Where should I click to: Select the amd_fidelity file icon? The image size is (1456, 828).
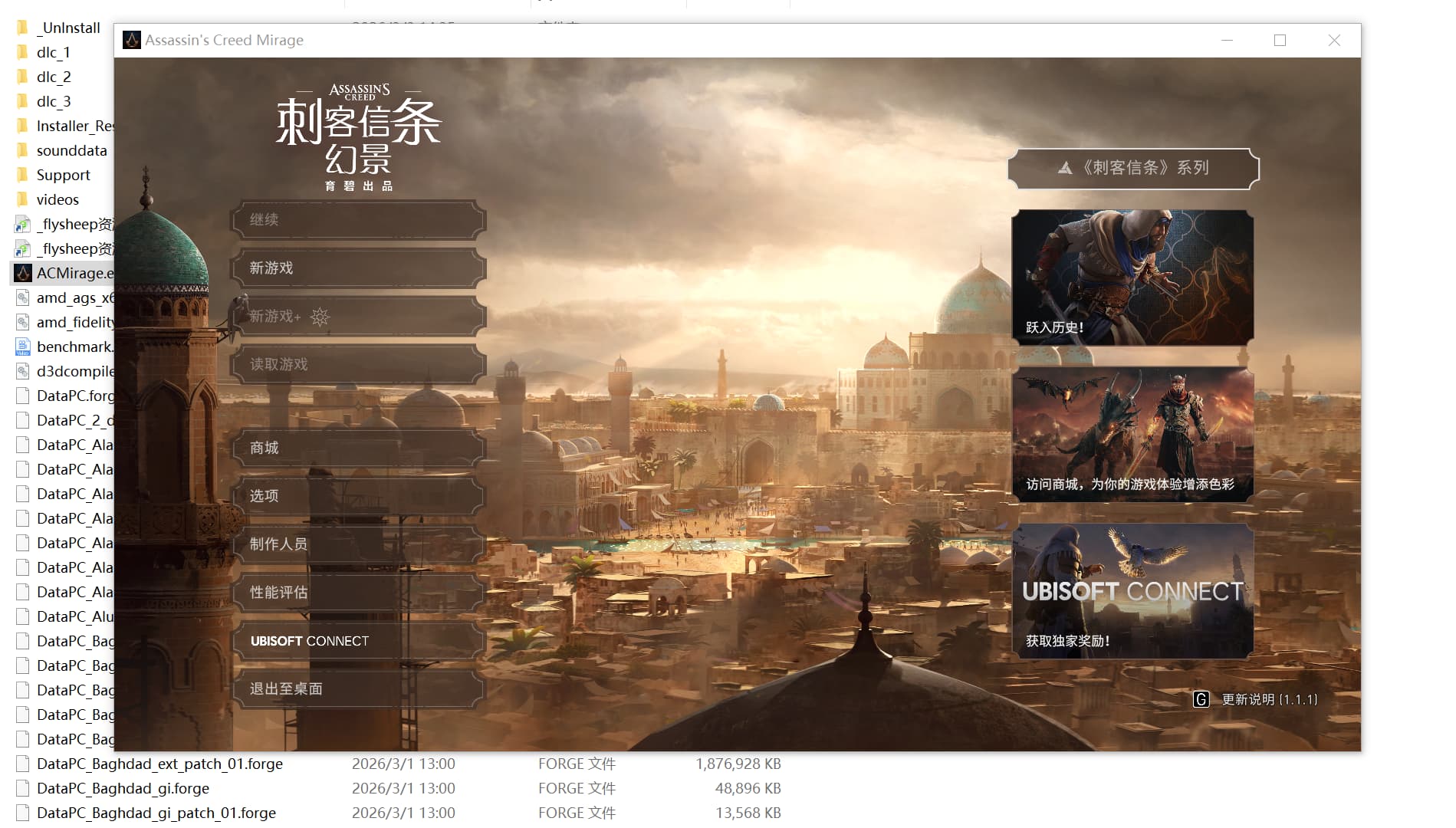[23, 322]
